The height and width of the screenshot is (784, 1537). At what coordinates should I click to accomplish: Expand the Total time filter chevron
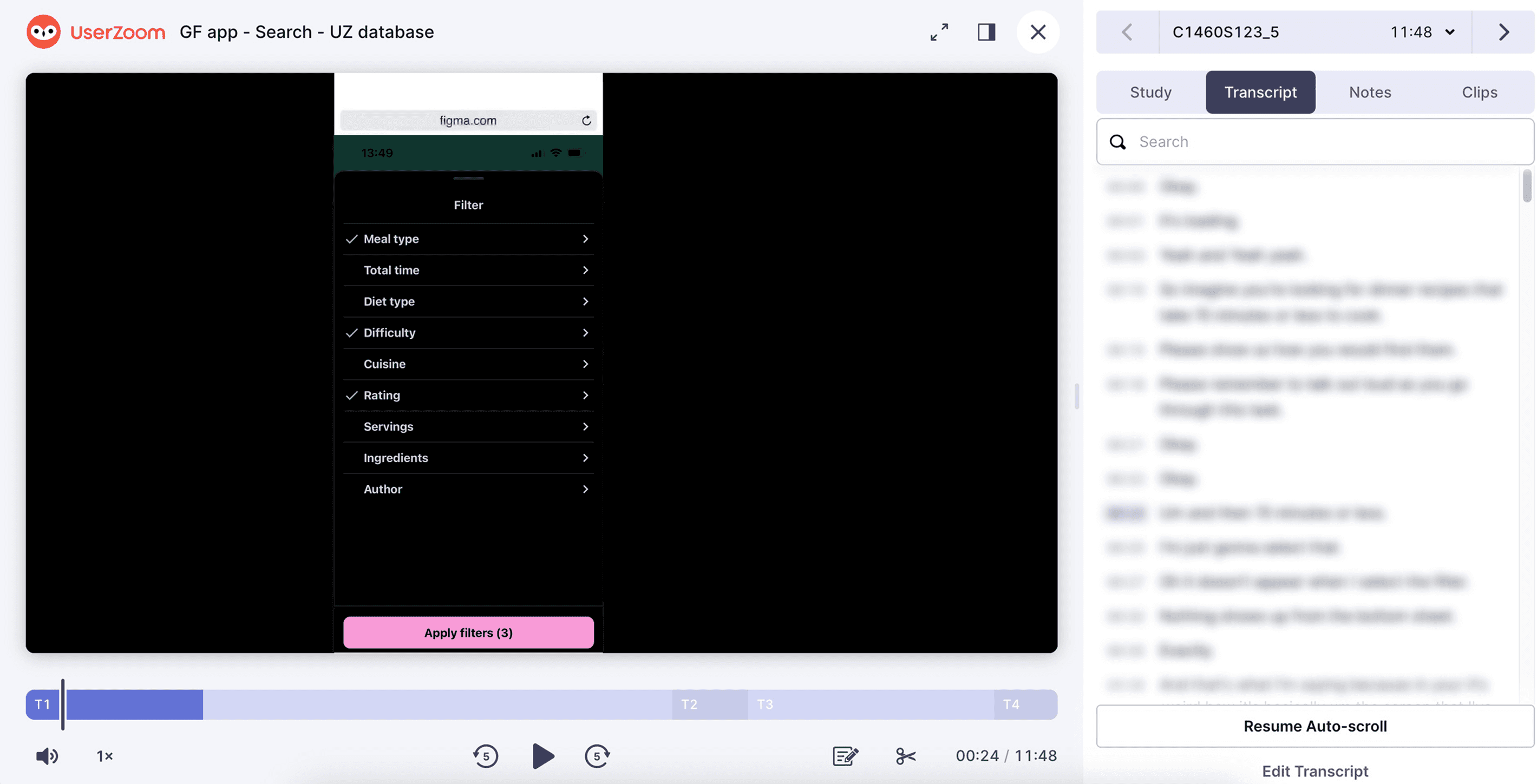585,270
